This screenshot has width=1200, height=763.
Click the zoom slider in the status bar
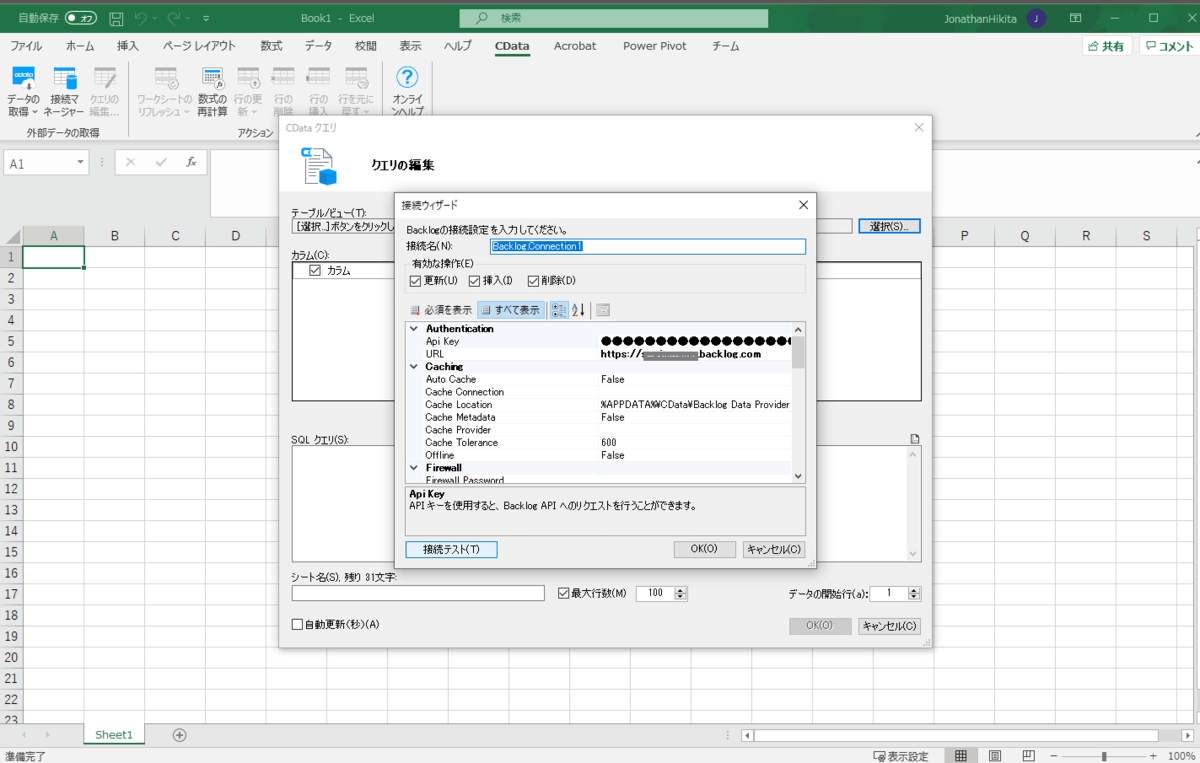pos(1103,756)
